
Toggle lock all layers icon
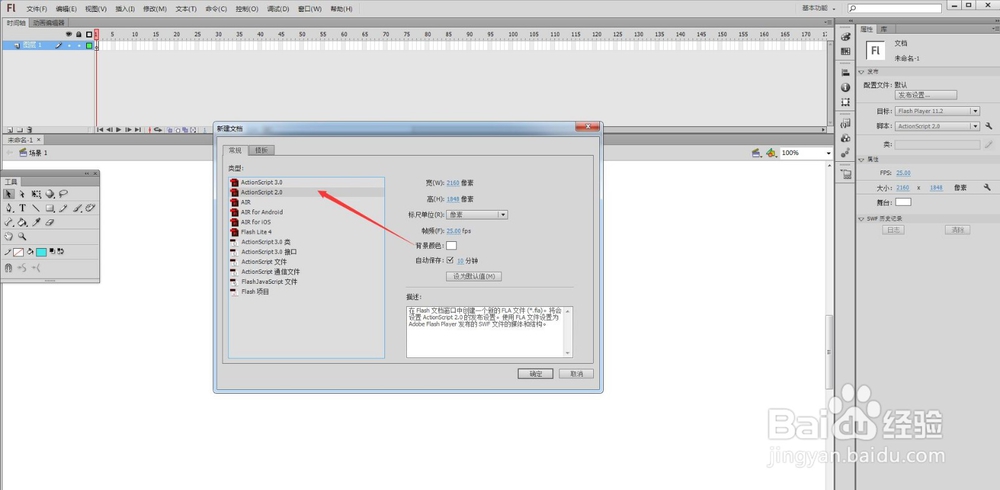coord(78,34)
